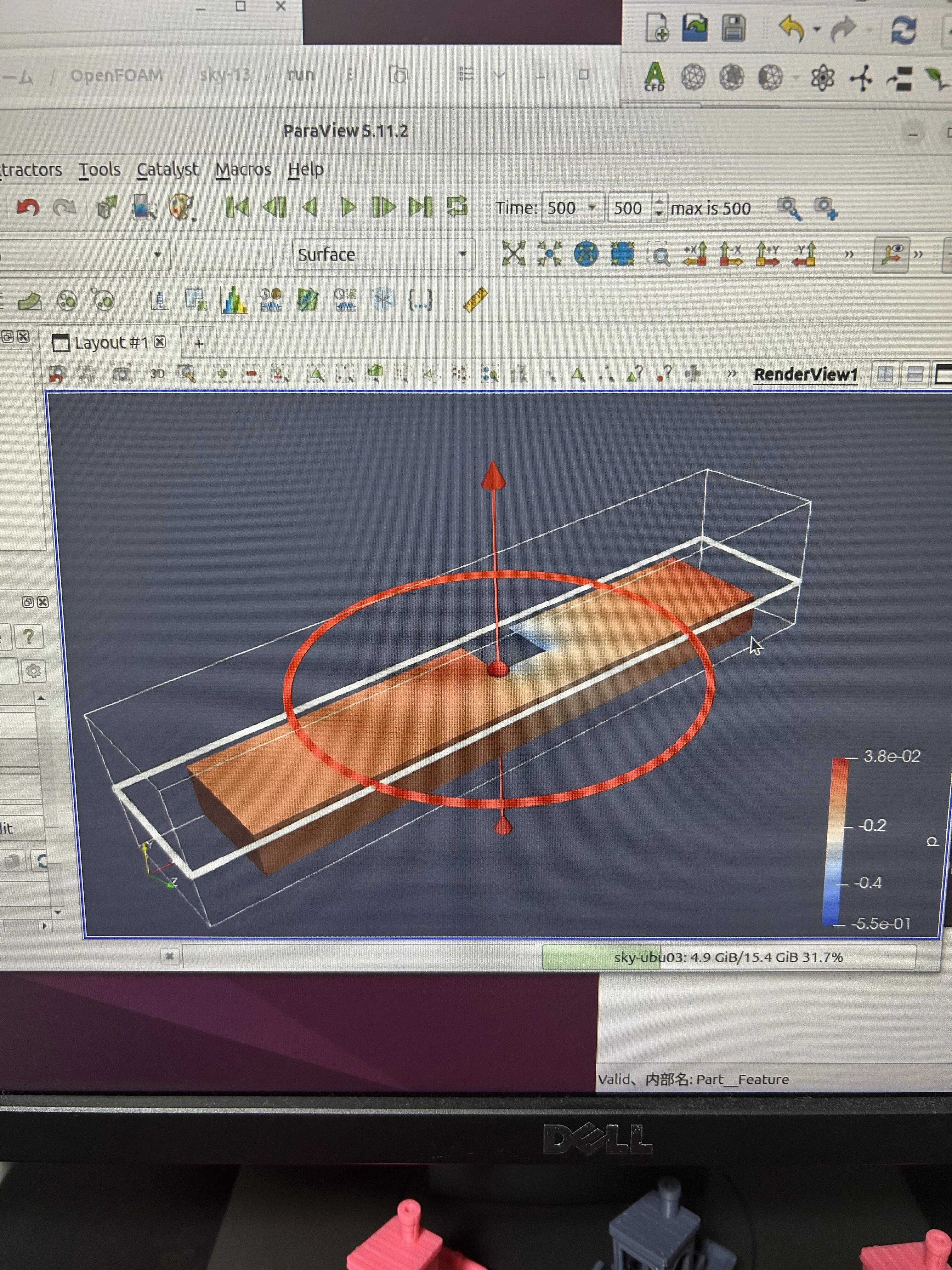This screenshot has width=952, height=1270.
Task: Open the Catalyst menu
Action: tap(167, 170)
